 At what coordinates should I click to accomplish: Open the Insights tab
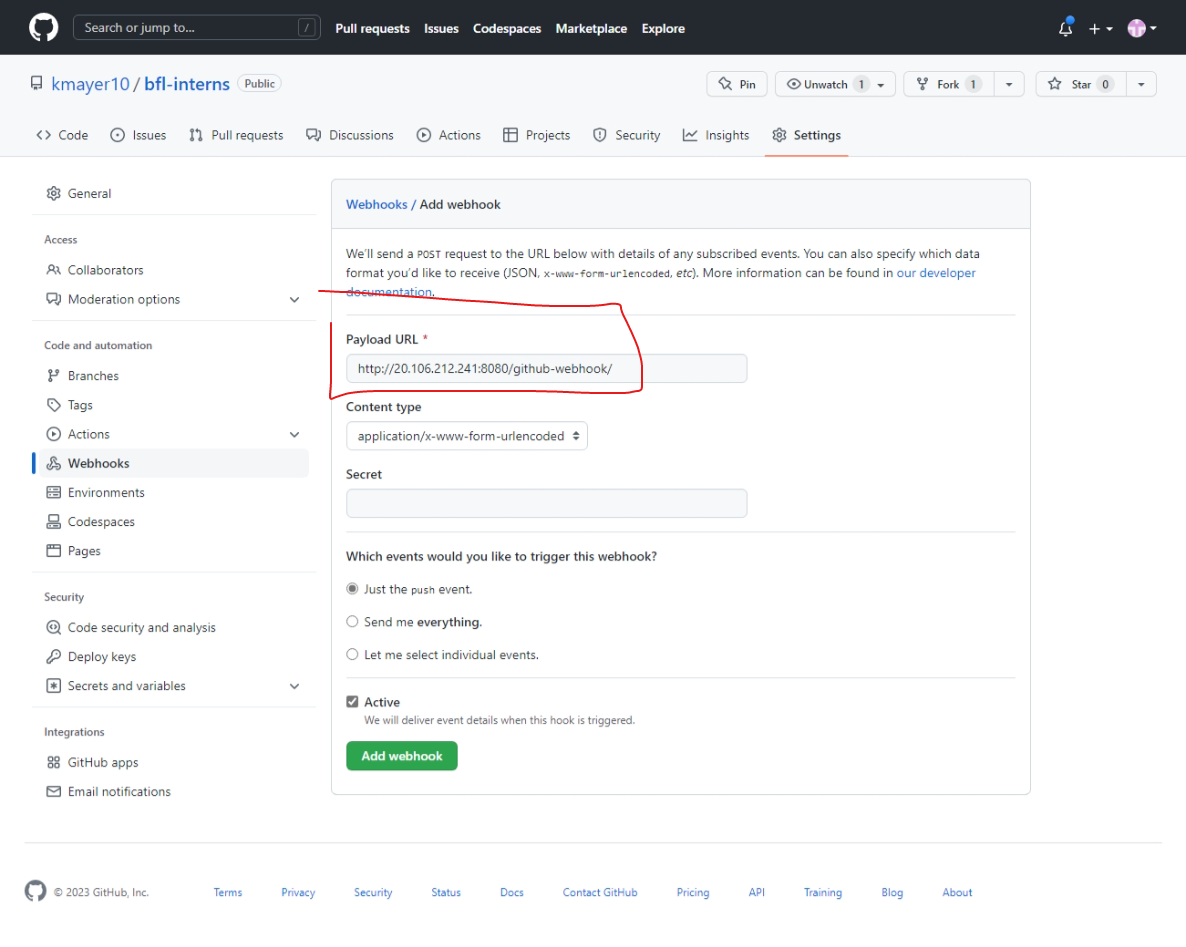(716, 135)
